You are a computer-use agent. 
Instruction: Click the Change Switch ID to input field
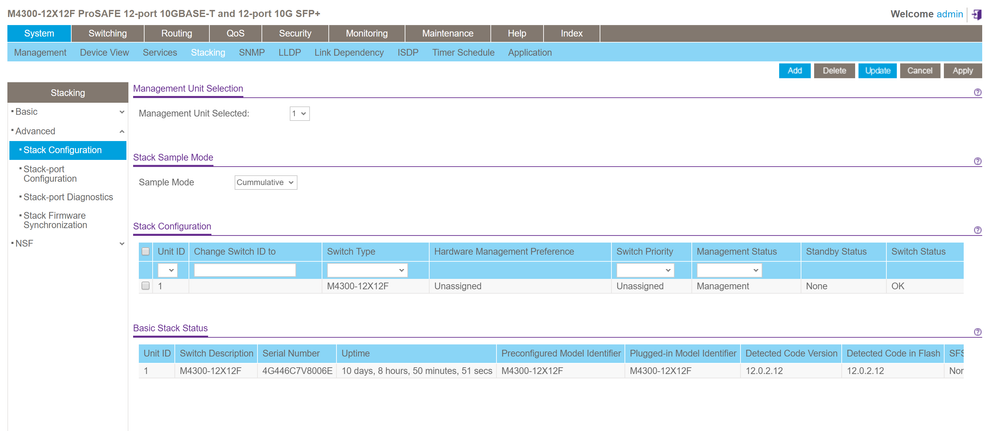[245, 270]
